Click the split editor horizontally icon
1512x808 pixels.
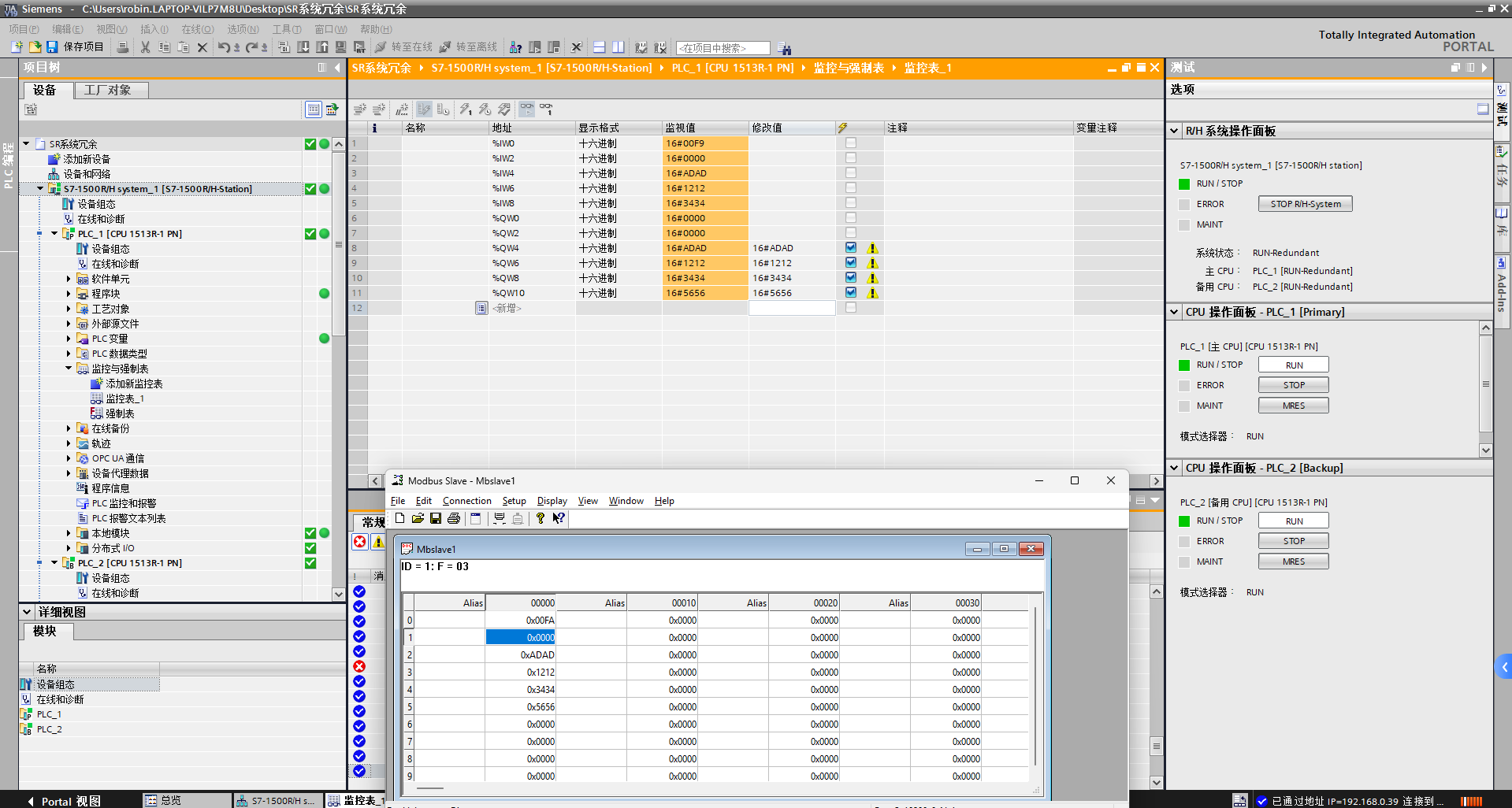[x=599, y=47]
